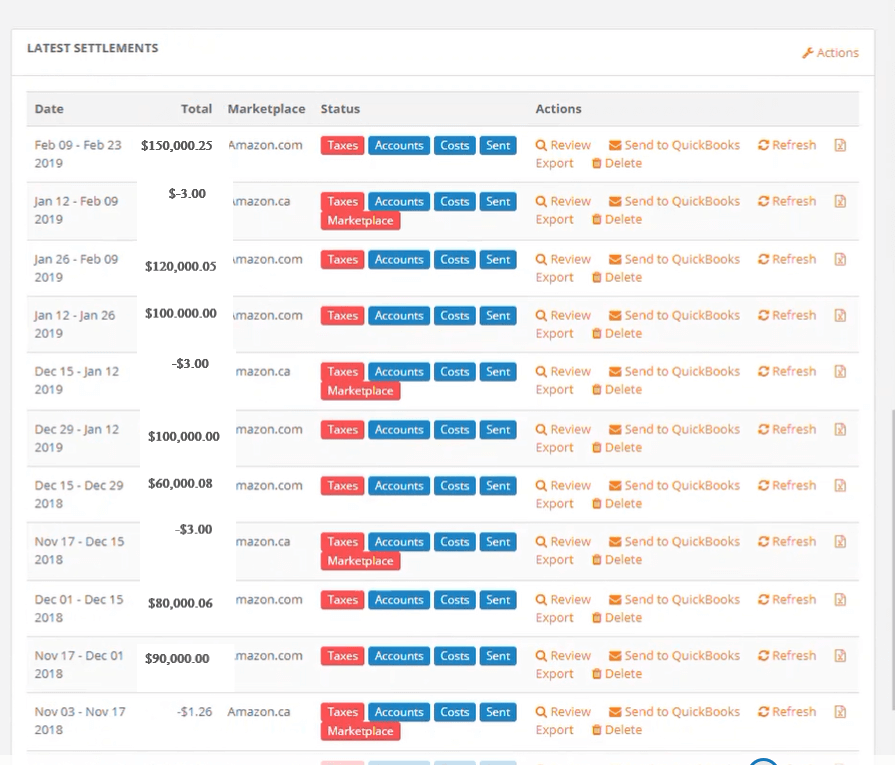The height and width of the screenshot is (765, 895).
Task: Delete the Nov 03 - Nov 17 settlement
Action: point(617,730)
